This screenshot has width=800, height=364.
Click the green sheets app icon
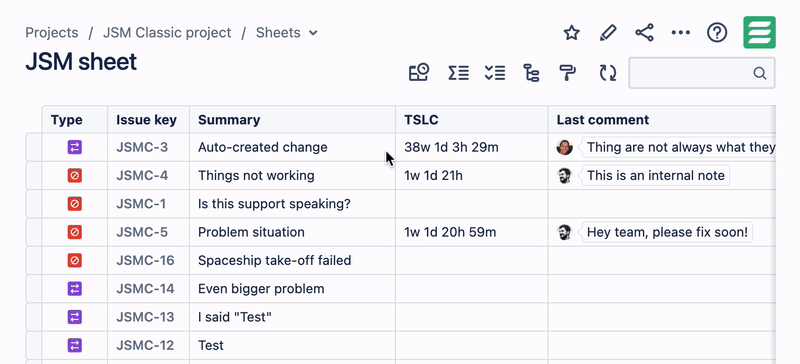(x=760, y=32)
